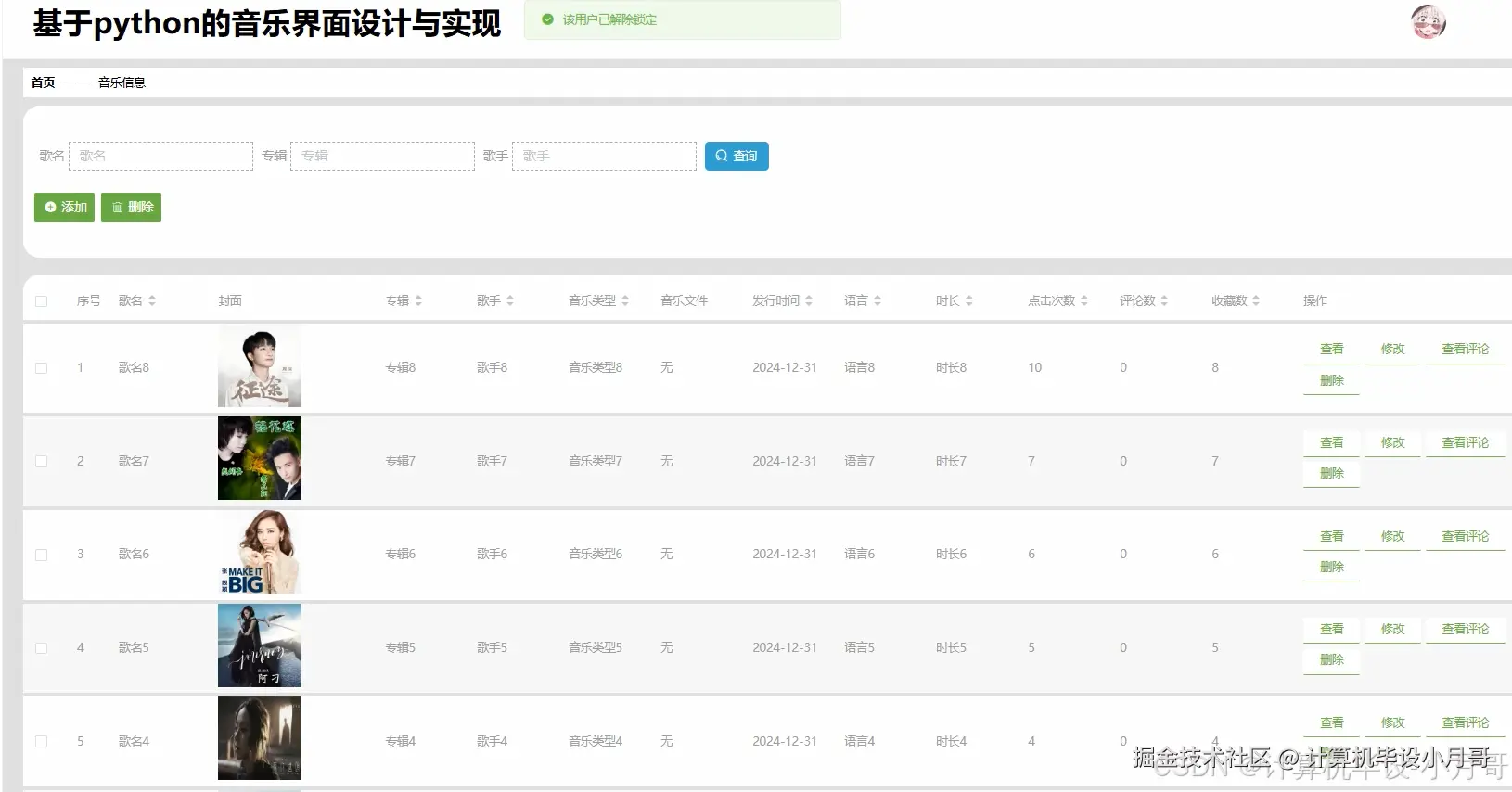Sort by 发行时间 column arrows
1512x792 pixels.
[x=809, y=300]
